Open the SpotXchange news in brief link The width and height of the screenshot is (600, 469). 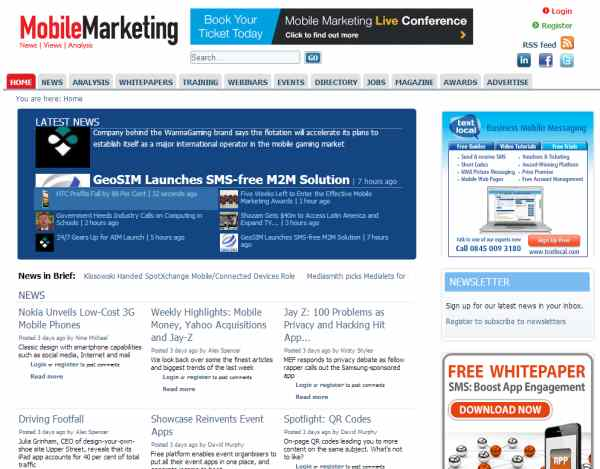coord(189,276)
